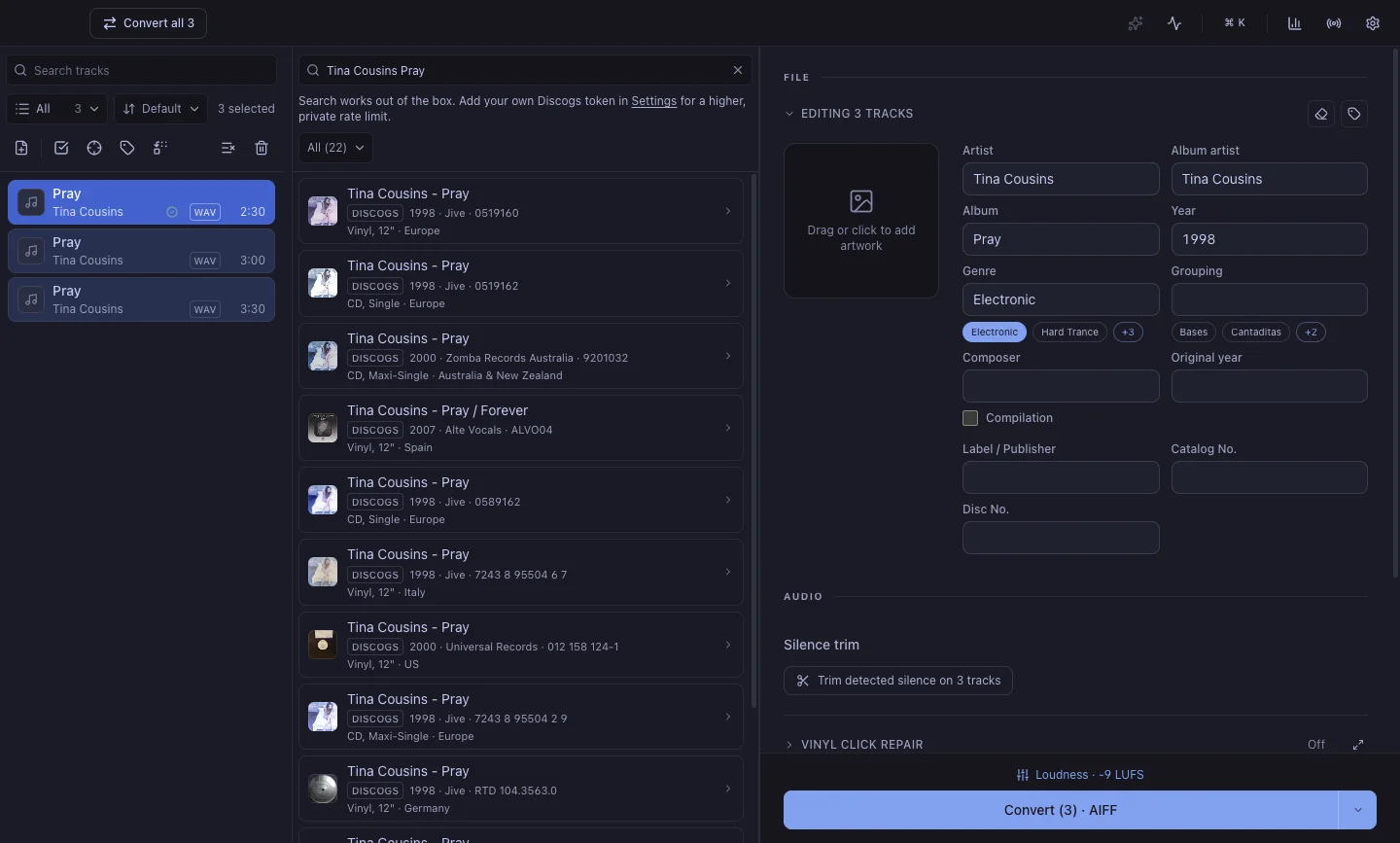Open the command palette ⌘K shortcut
The width and height of the screenshot is (1400, 843).
[x=1235, y=23]
